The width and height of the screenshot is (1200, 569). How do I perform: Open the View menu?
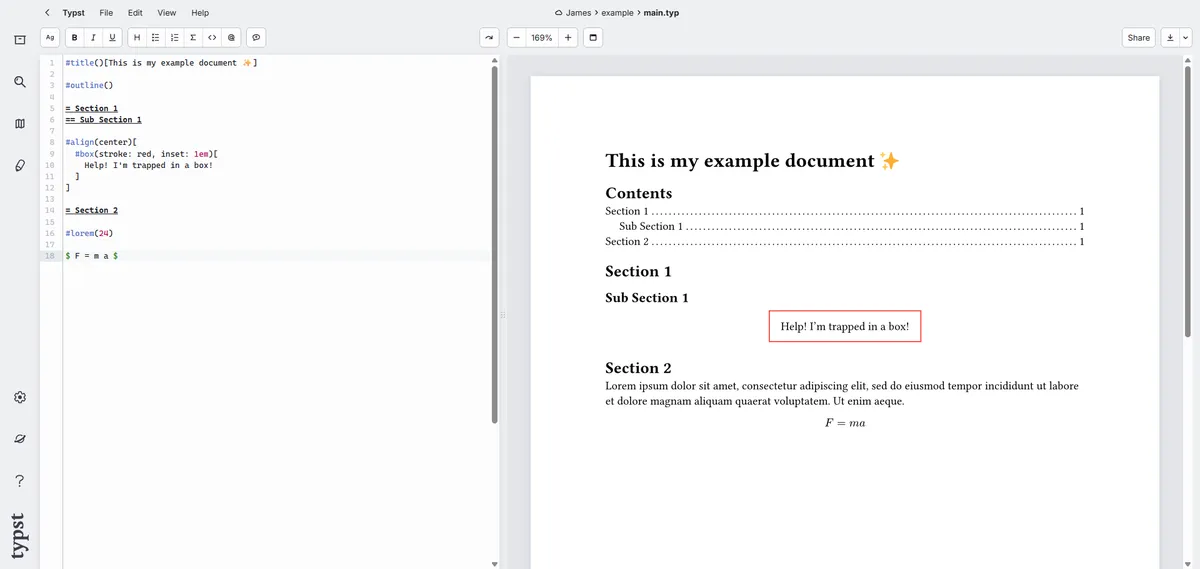click(166, 13)
